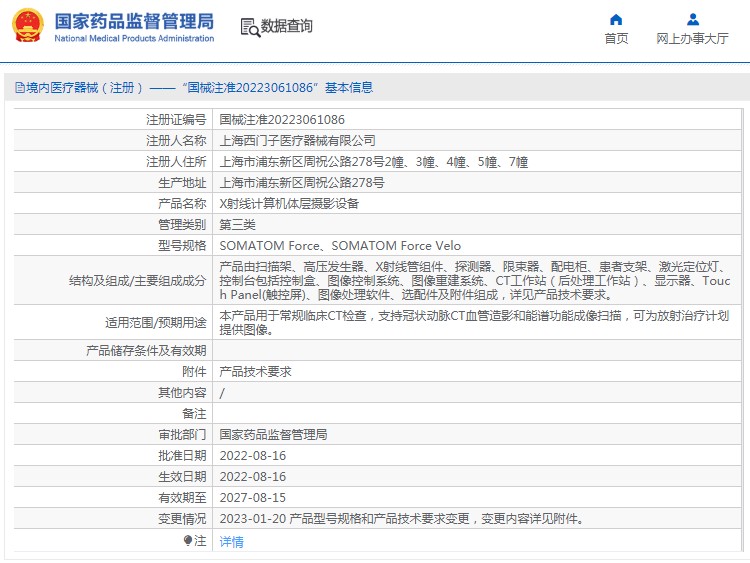Click 生产地址 value 周祝公路278号
This screenshot has width=750, height=563.
[301, 182]
